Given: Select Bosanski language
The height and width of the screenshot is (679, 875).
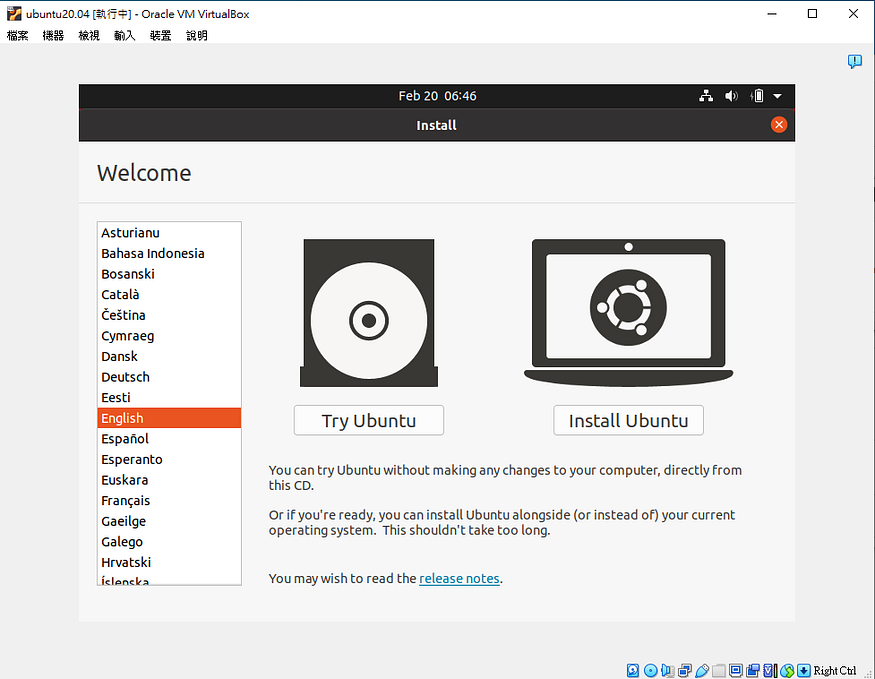Looking at the screenshot, I should click(x=169, y=274).
